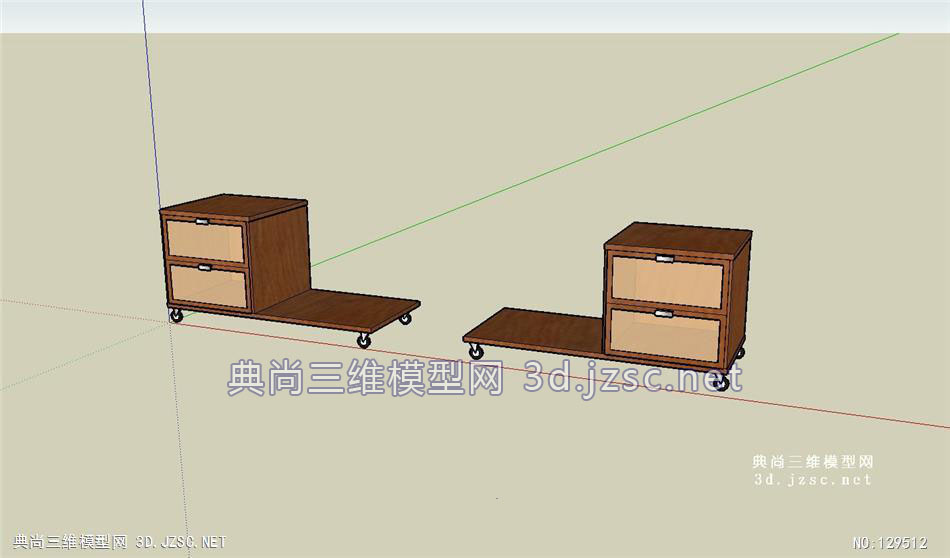This screenshot has width=950, height=558.
Task: Click the right cabinet's bottom drawer handle
Action: click(663, 313)
